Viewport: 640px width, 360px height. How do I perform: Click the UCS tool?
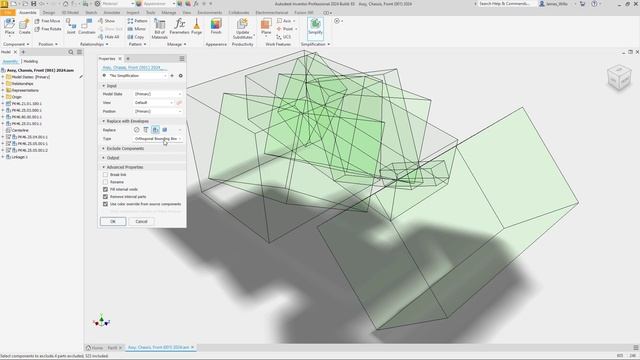click(x=284, y=37)
